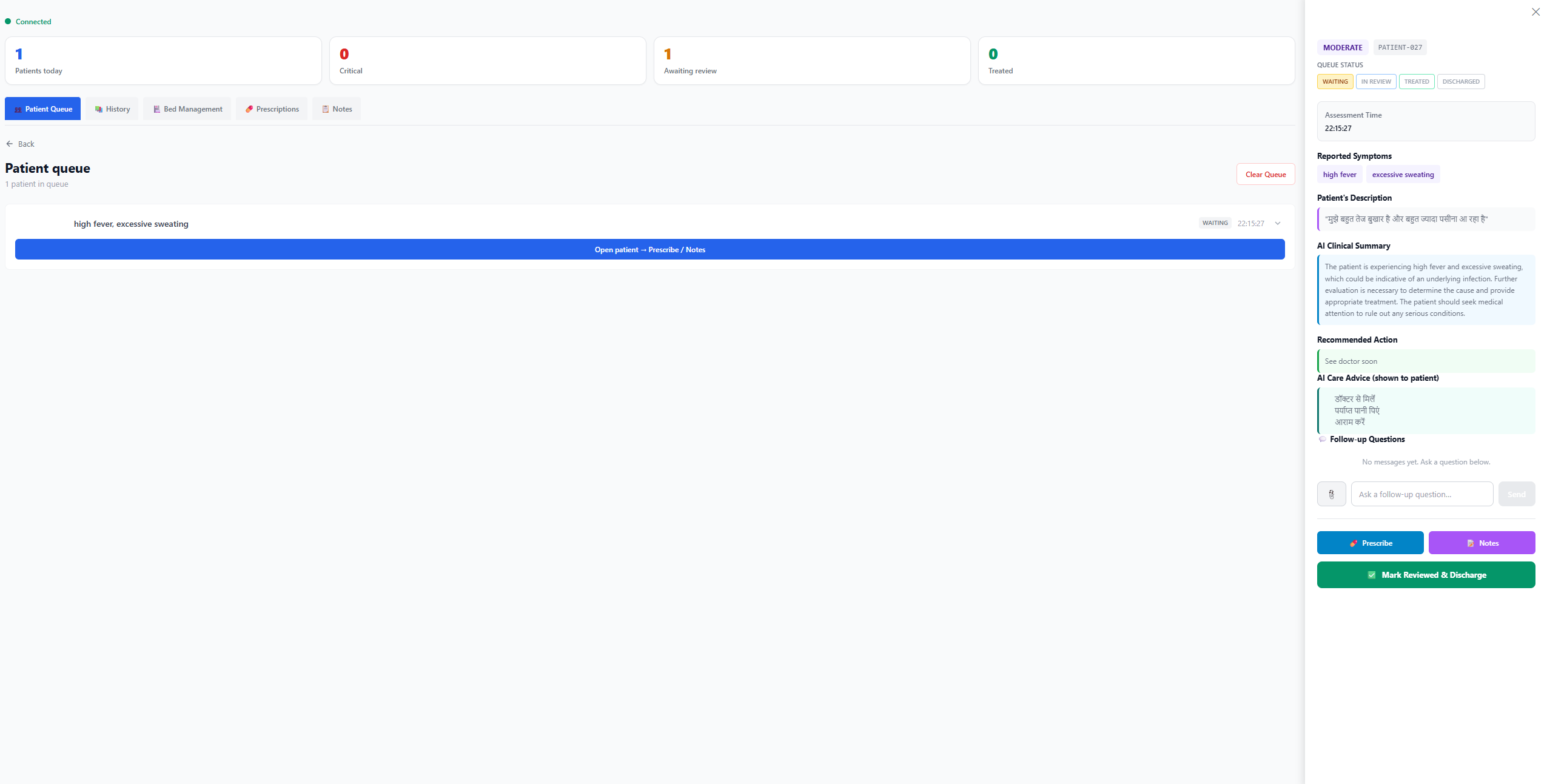Open the Bed Management tab
The height and width of the screenshot is (784, 1547).
pyautogui.click(x=187, y=109)
